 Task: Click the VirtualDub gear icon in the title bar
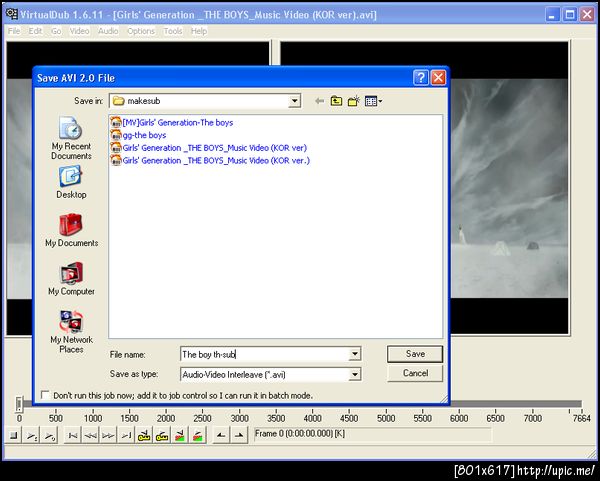[12, 15]
